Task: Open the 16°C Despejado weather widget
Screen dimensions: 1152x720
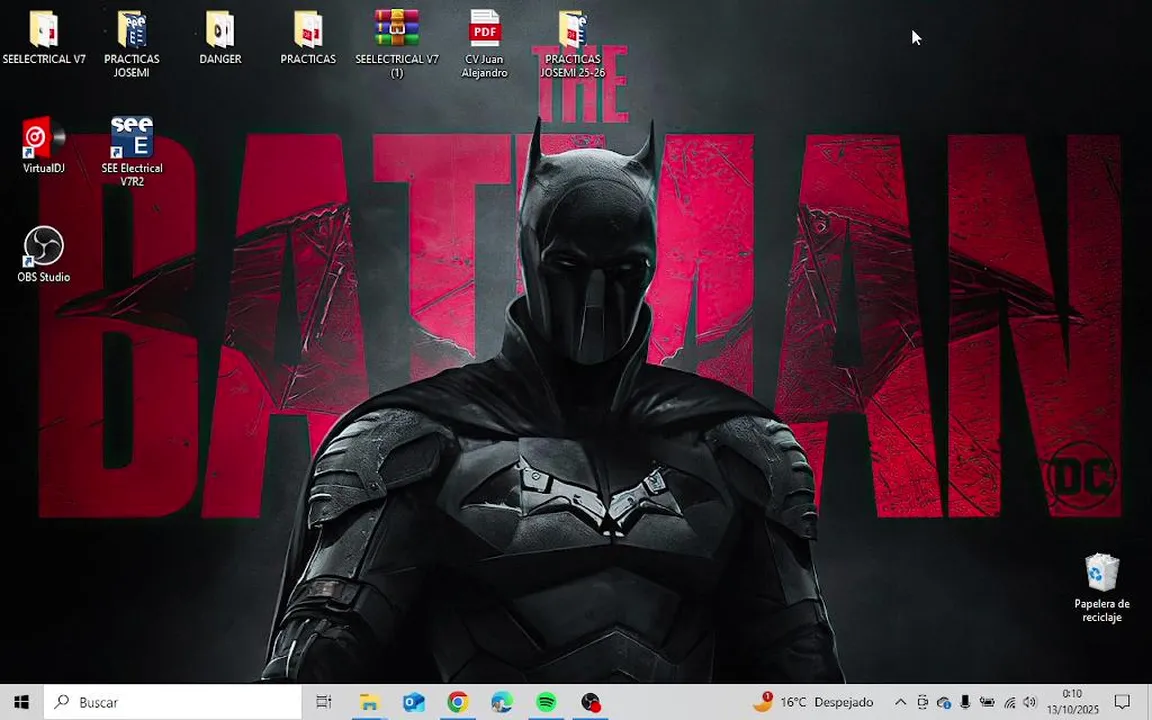Action: [x=814, y=702]
